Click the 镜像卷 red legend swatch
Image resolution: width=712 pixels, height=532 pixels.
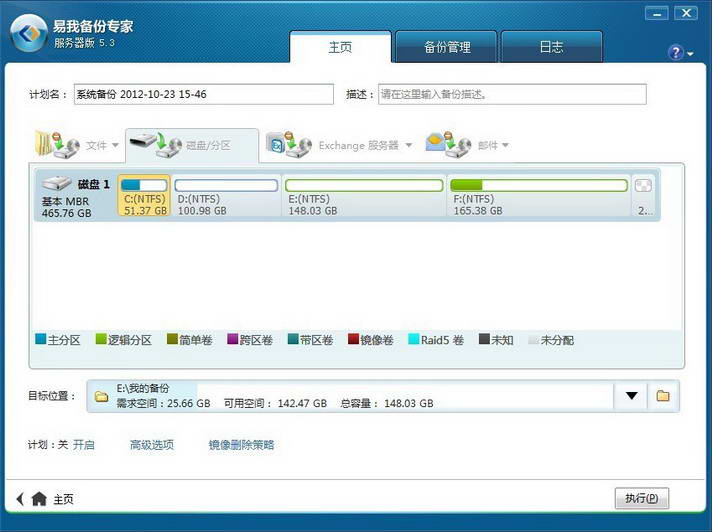pyautogui.click(x=353, y=339)
